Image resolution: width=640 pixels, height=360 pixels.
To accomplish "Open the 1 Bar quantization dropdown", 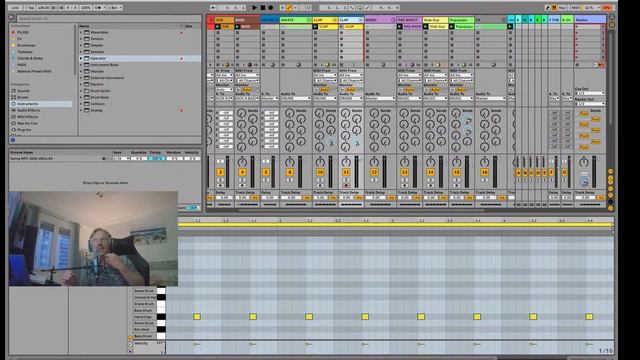I will point(114,7).
